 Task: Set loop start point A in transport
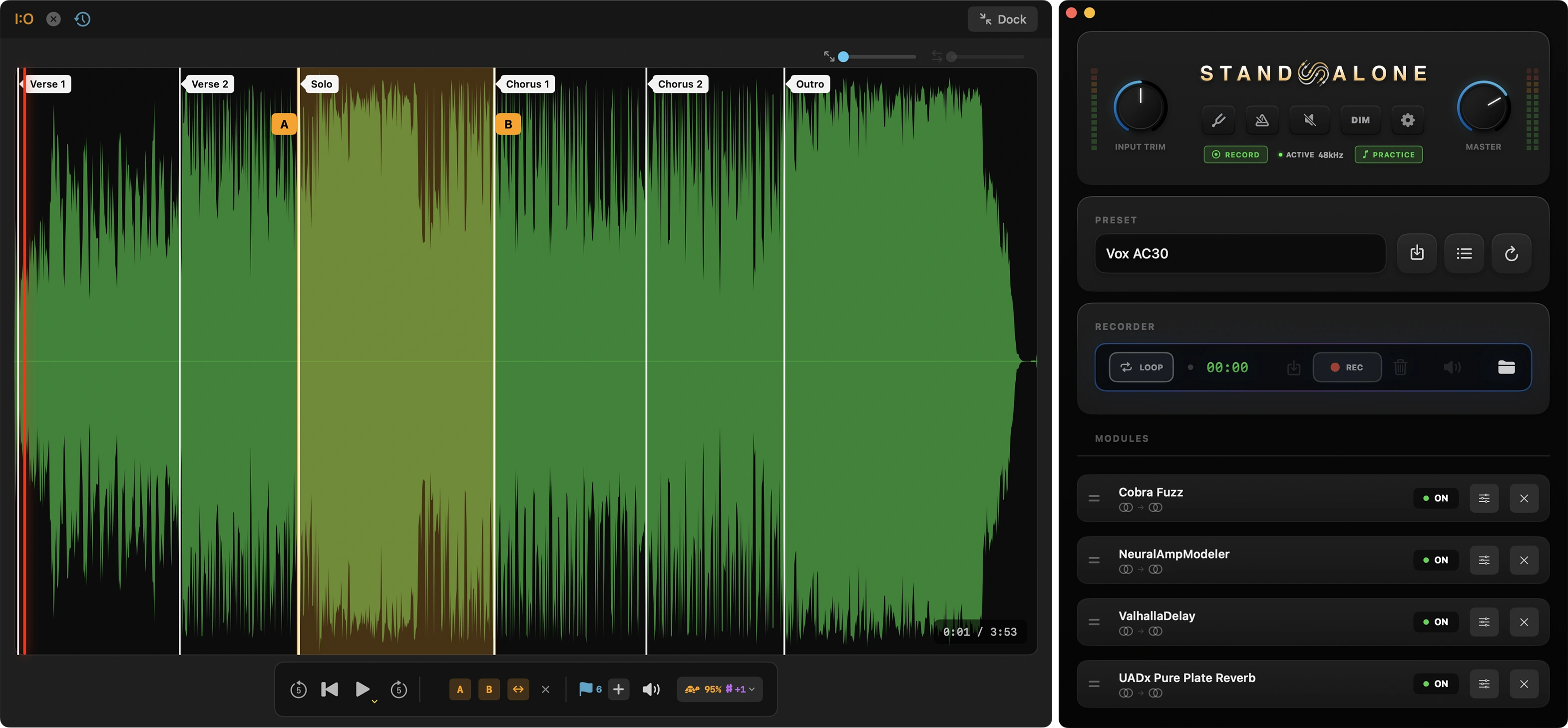459,689
